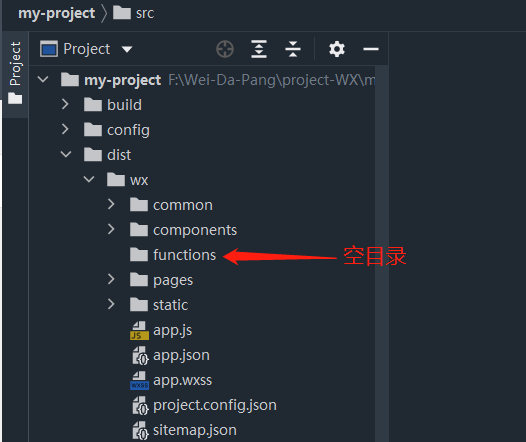Click the locate/select opened file target icon
The height and width of the screenshot is (442, 526).
pos(225,49)
